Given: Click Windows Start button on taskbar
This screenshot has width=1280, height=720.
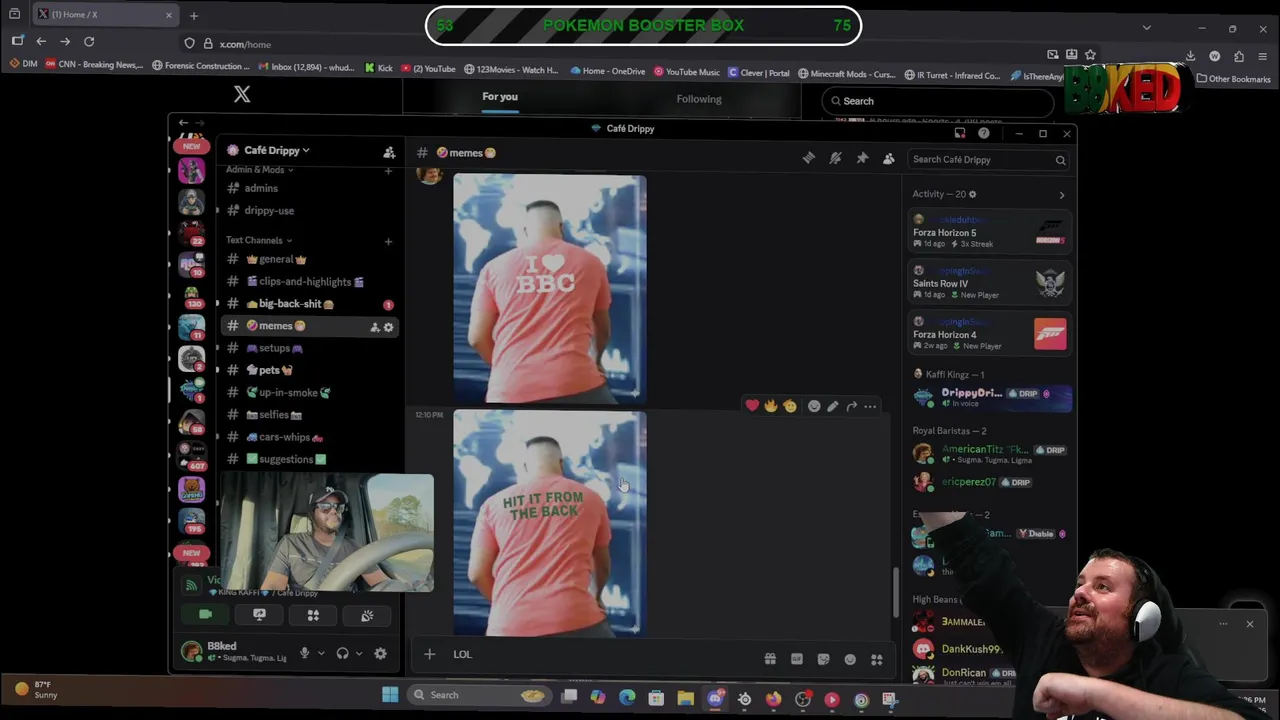Looking at the screenshot, I should coord(390,695).
